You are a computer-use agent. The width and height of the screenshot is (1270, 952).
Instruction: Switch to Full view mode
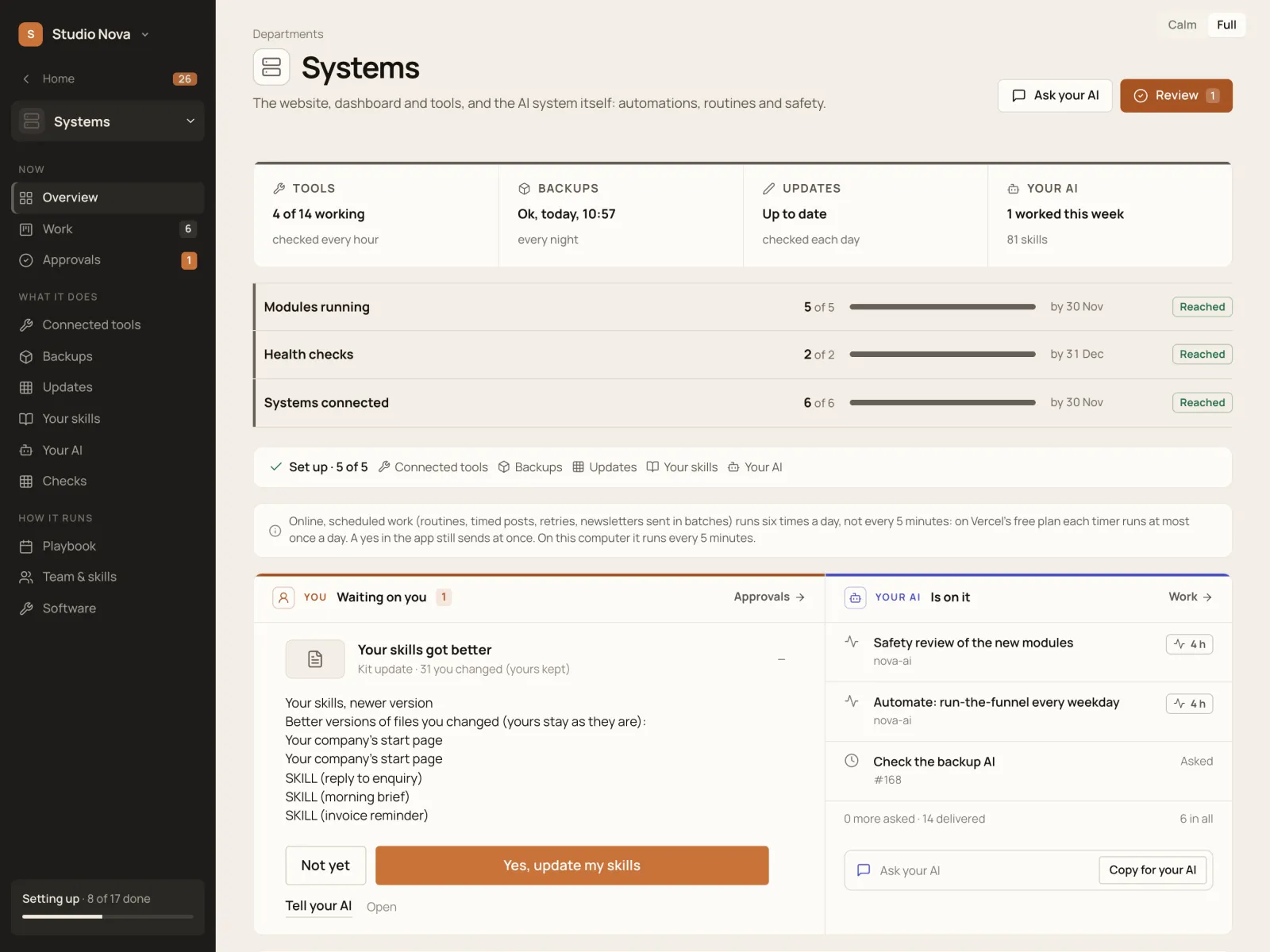pos(1226,25)
